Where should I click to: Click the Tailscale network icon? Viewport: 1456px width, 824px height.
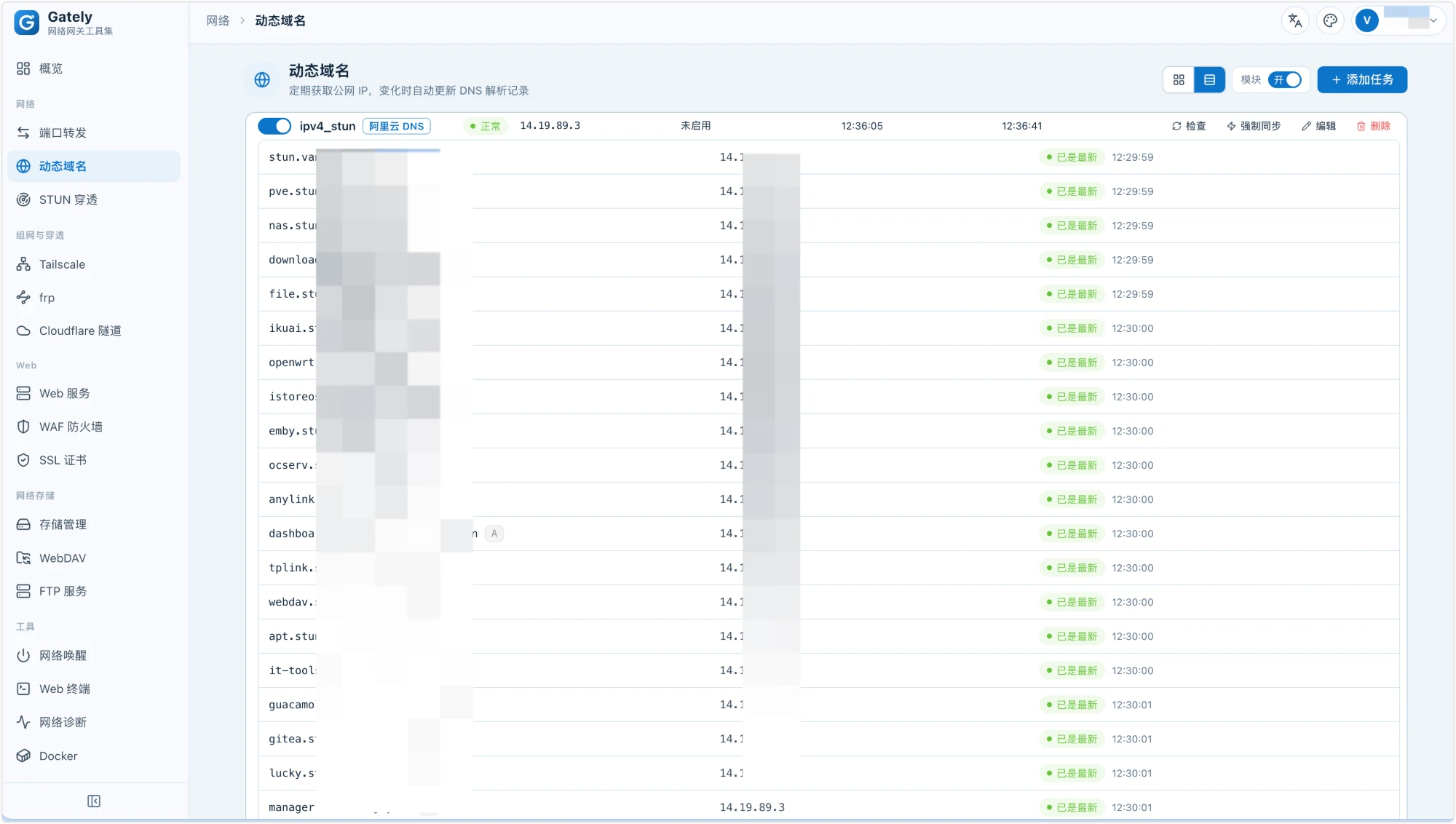(x=23, y=264)
